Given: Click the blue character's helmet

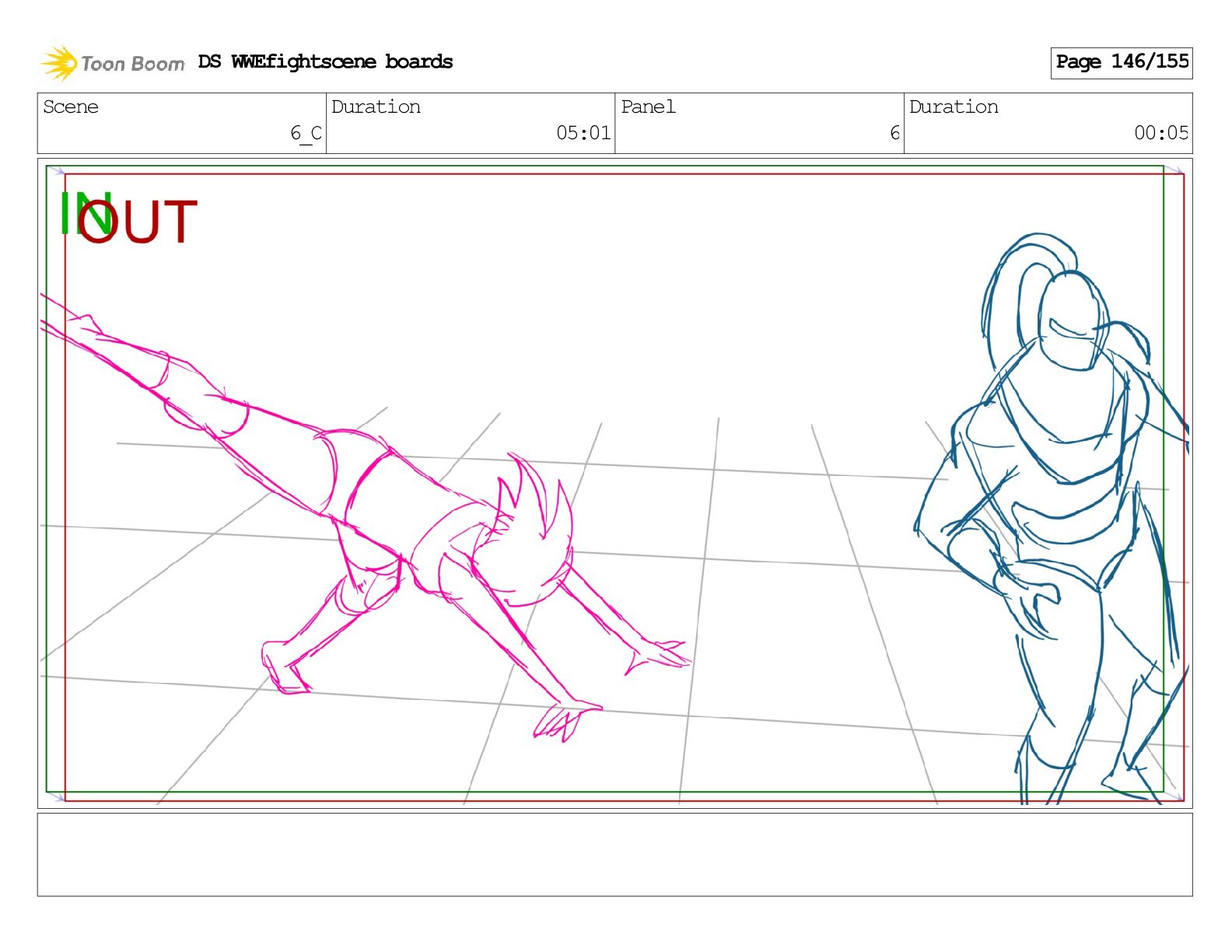Looking at the screenshot, I should pyautogui.click(x=1073, y=320).
